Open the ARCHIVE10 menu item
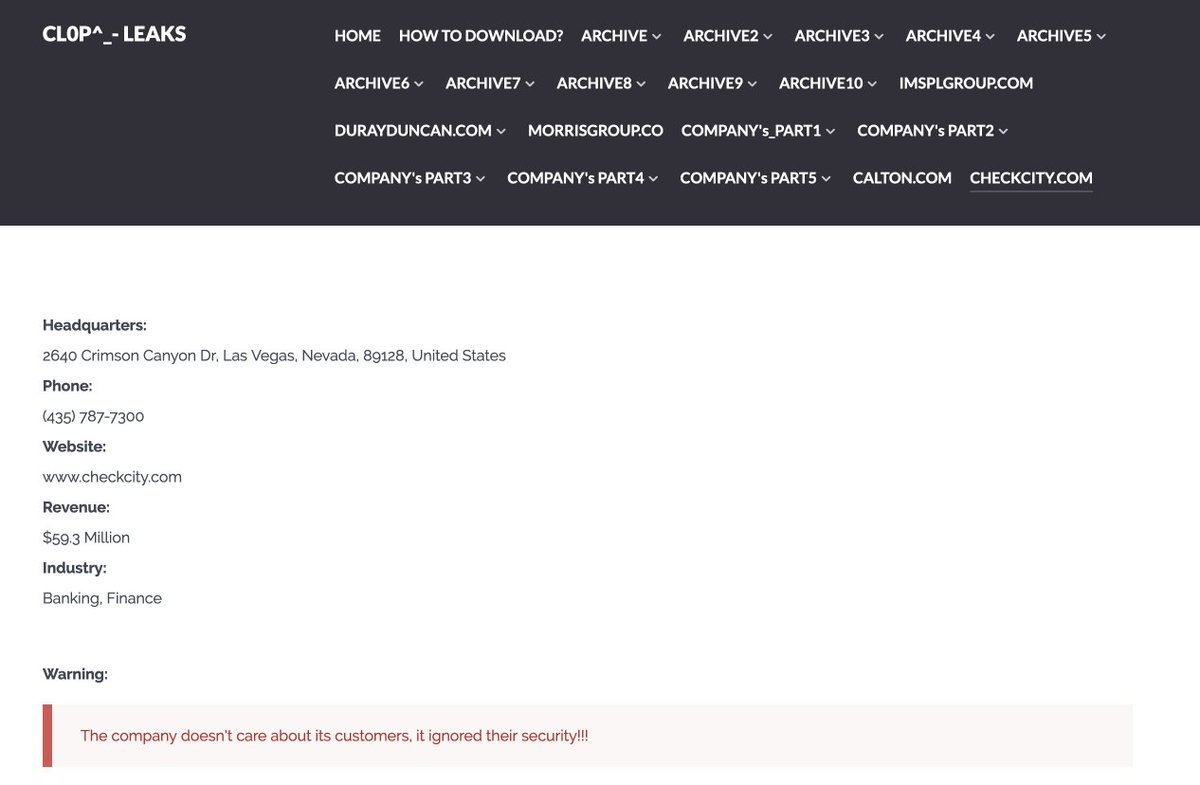Screen dimensions: 1200x785 [x=821, y=83]
